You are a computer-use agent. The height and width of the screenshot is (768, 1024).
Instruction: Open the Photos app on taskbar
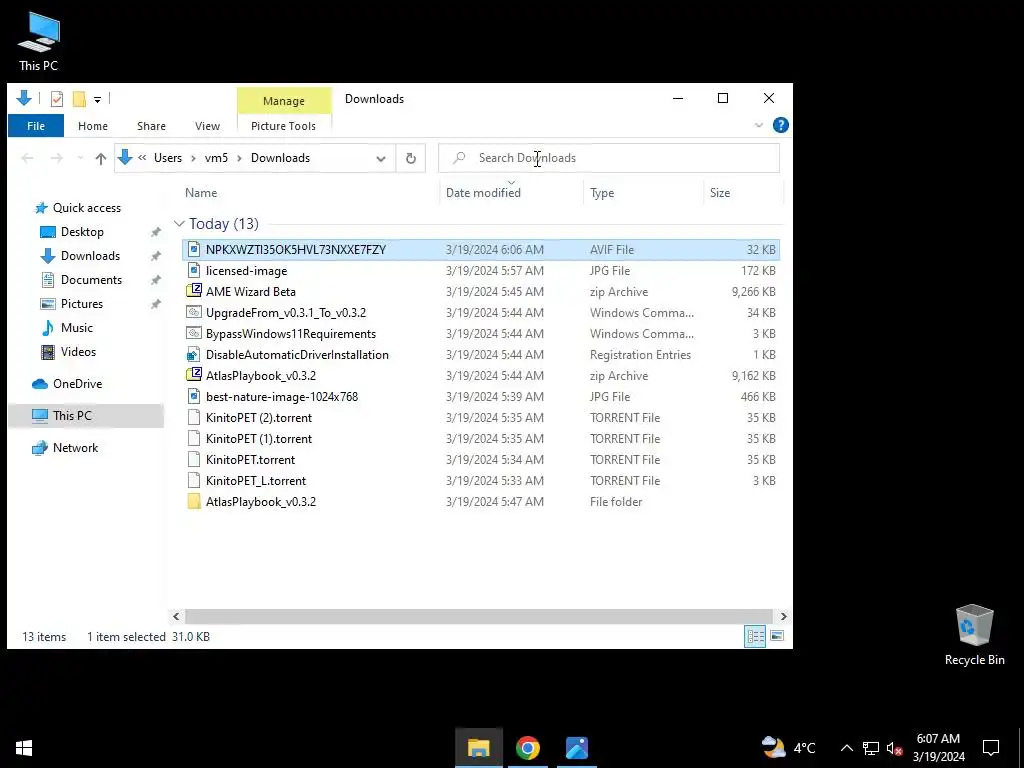(577, 748)
